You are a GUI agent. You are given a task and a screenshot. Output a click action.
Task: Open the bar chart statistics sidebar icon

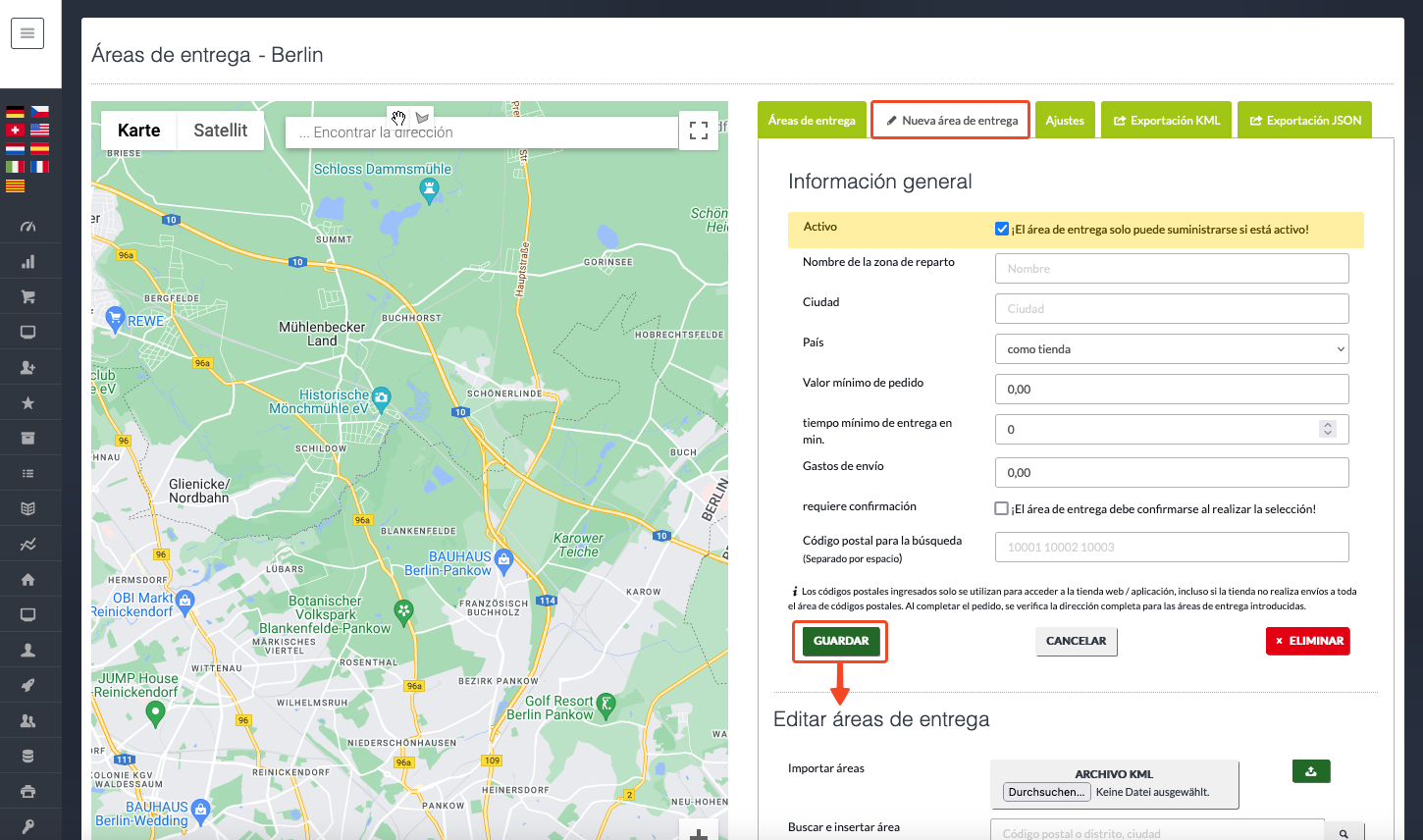pos(27,262)
